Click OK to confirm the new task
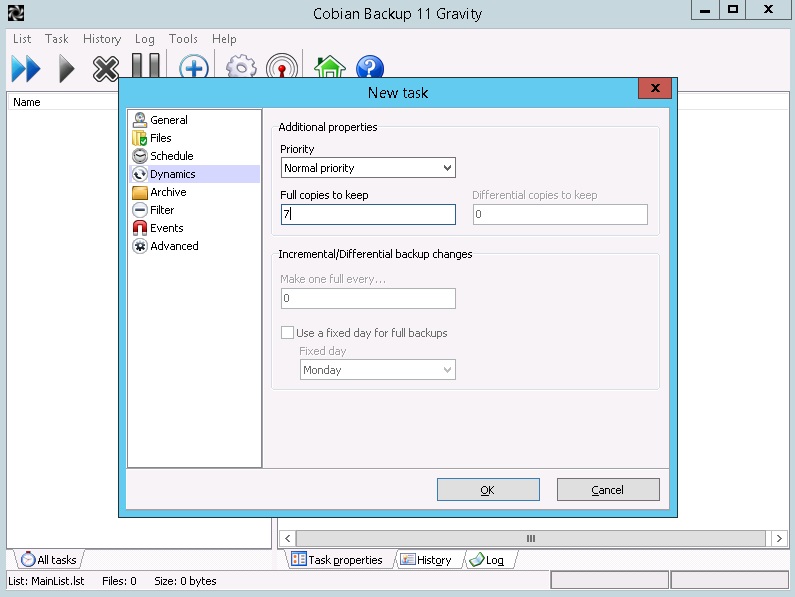Image resolution: width=795 pixels, height=597 pixels. 488,489
